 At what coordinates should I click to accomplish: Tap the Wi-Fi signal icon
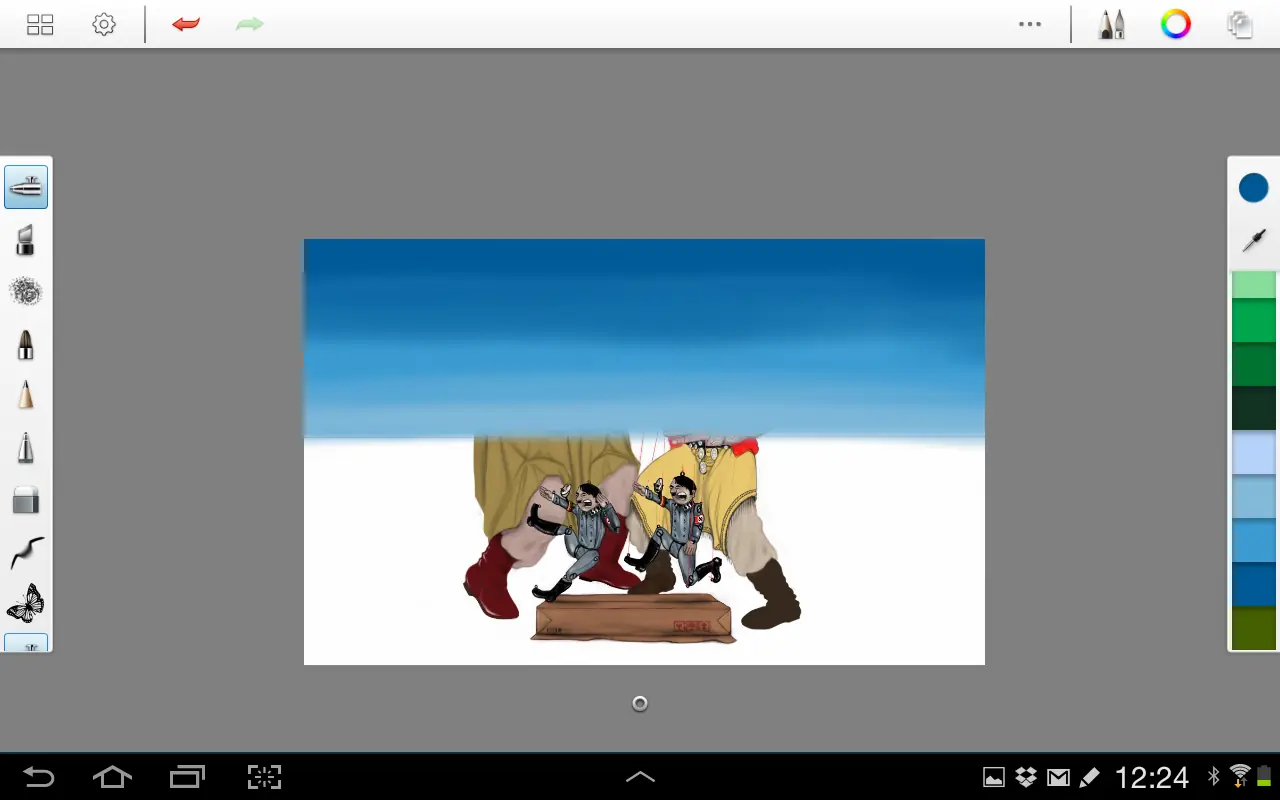1241,776
